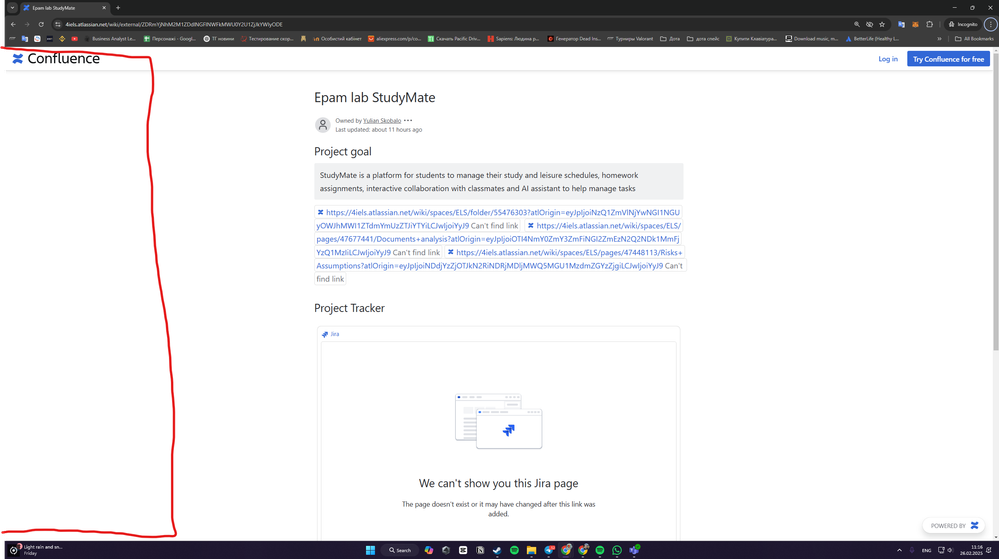999x559 pixels.
Task: Open the Chrome three-dot menu
Action: tap(990, 24)
